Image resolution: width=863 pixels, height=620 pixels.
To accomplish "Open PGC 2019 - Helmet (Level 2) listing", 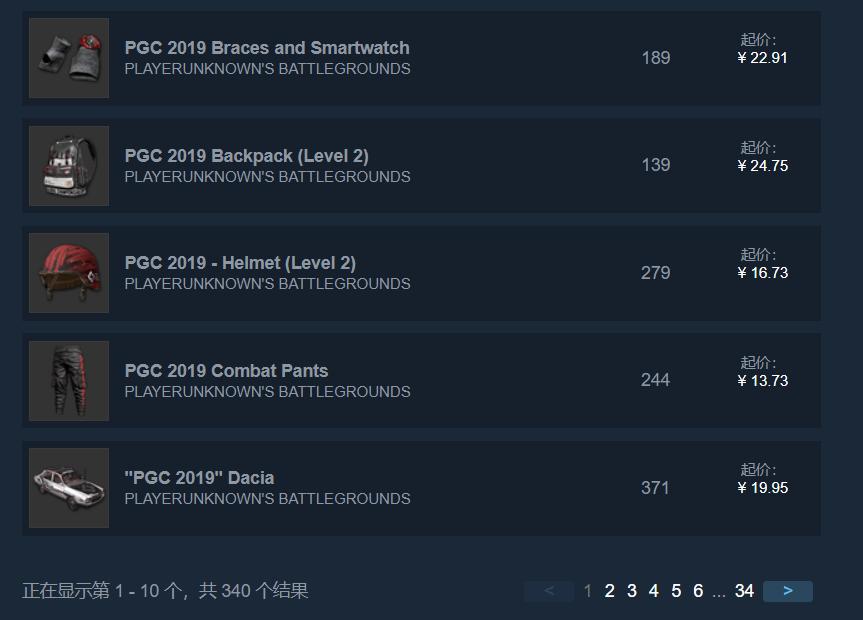I will 240,263.
